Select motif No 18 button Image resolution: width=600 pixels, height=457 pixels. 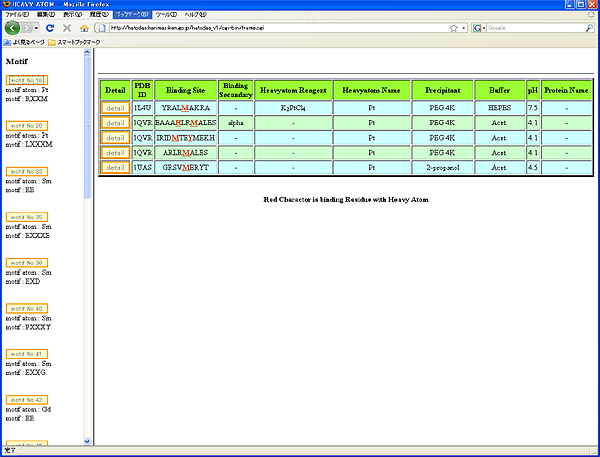tap(26, 79)
